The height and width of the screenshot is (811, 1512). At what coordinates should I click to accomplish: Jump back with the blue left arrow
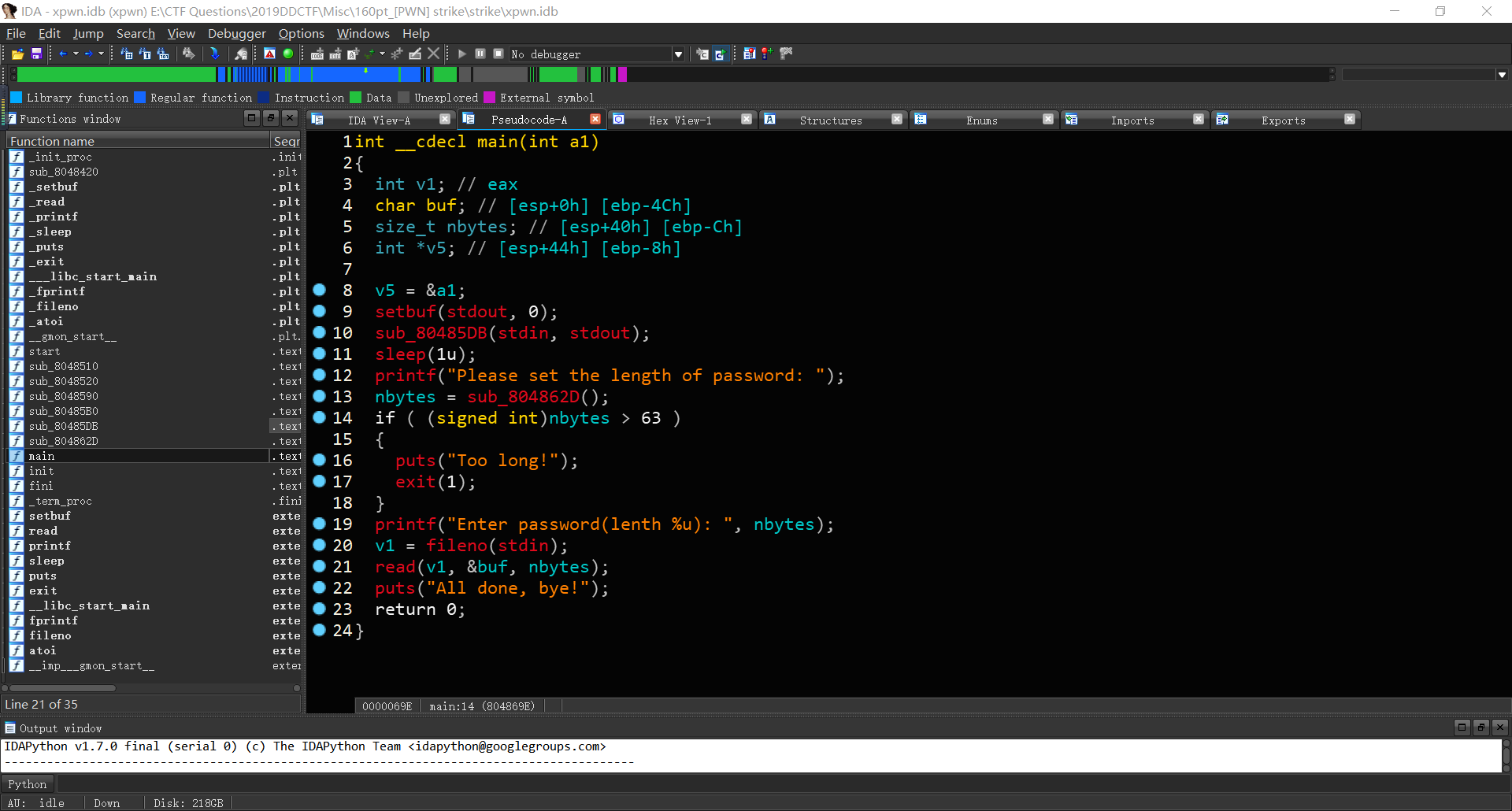[63, 54]
